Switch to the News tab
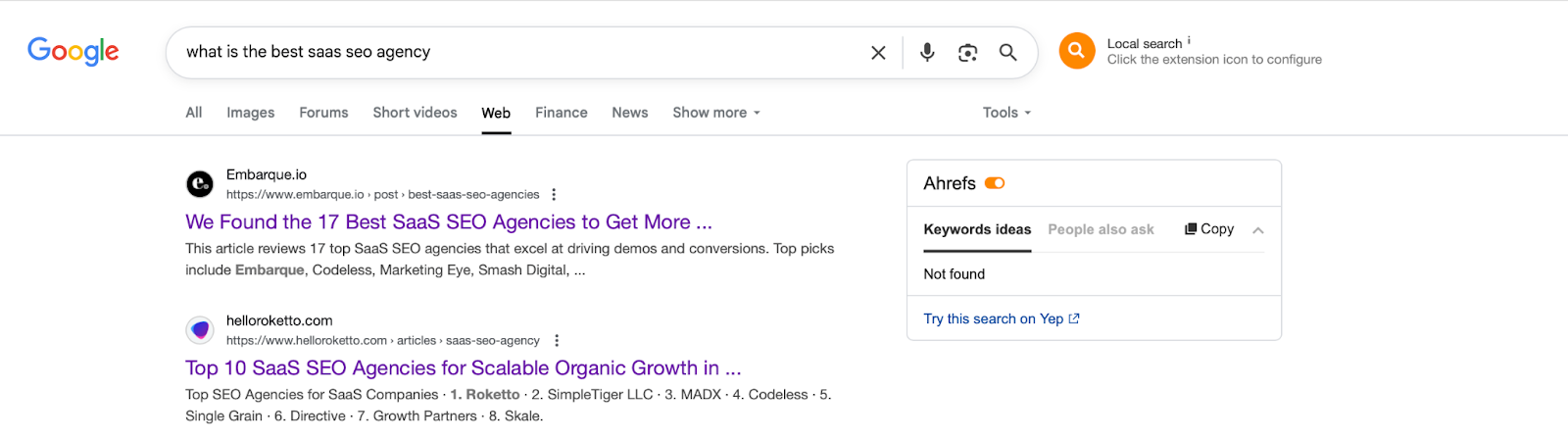Viewport: 1568px width, 439px height. (630, 113)
